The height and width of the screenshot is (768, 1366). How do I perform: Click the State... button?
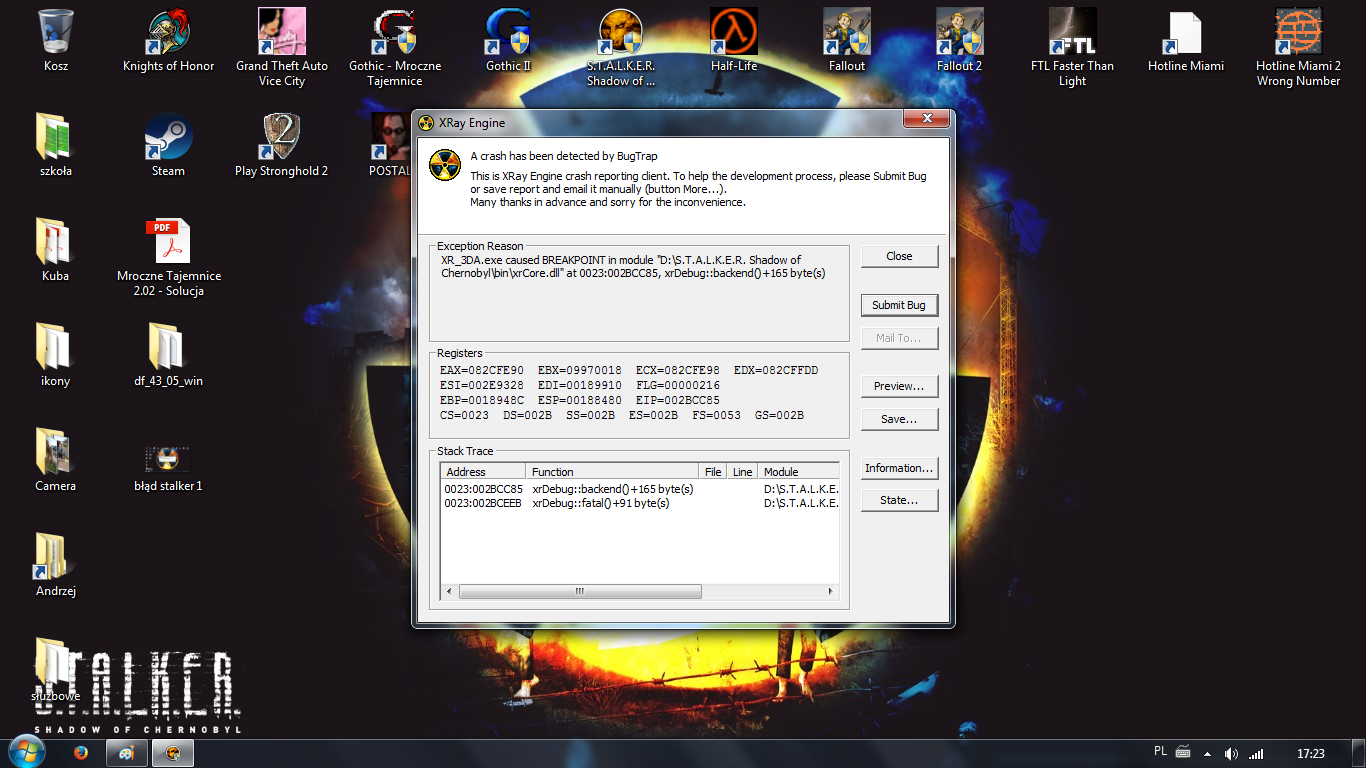pos(899,500)
